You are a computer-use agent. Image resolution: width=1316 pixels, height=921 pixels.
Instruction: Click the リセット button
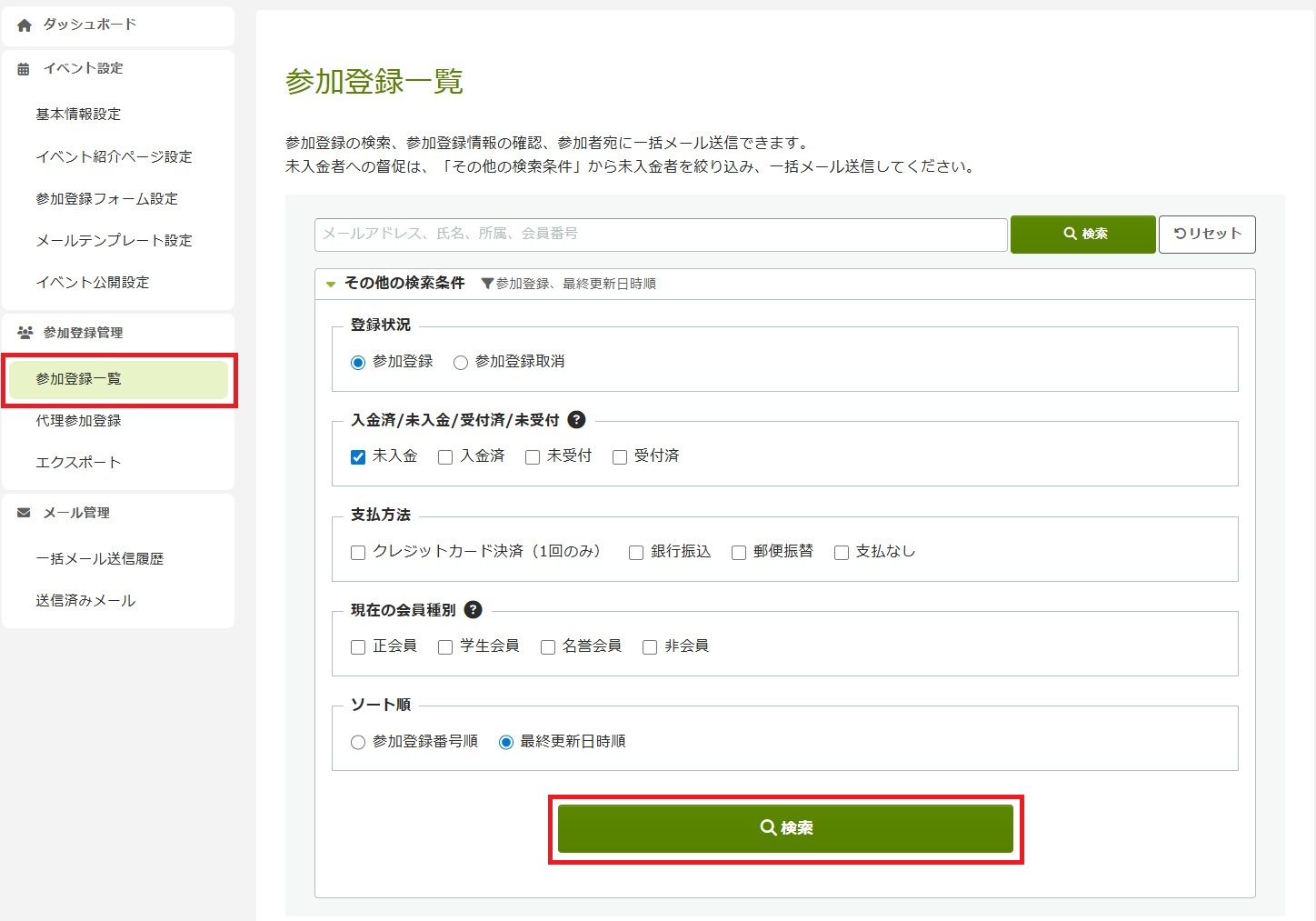coord(1206,234)
